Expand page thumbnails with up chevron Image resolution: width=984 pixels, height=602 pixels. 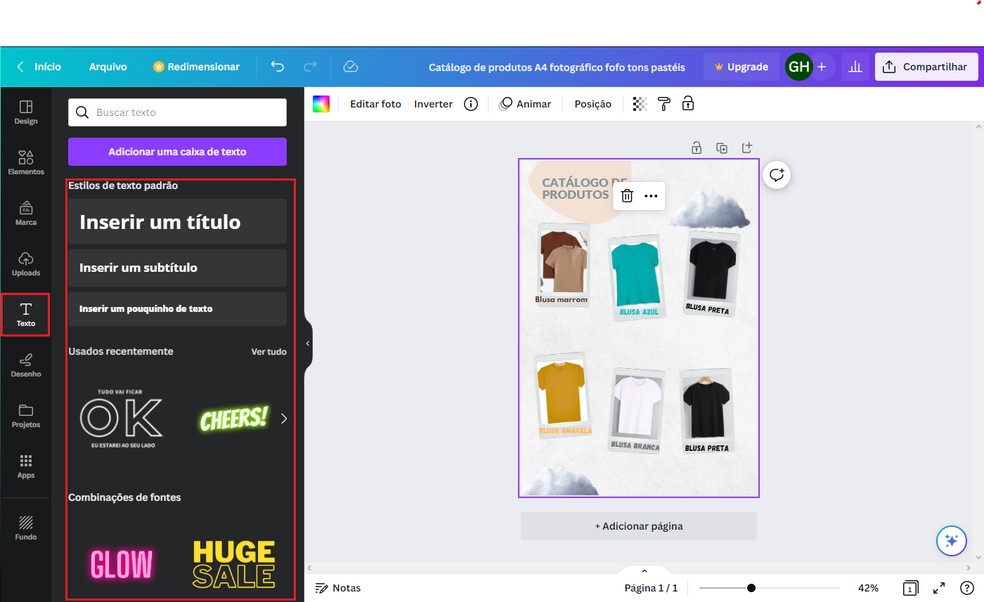pyautogui.click(x=644, y=571)
